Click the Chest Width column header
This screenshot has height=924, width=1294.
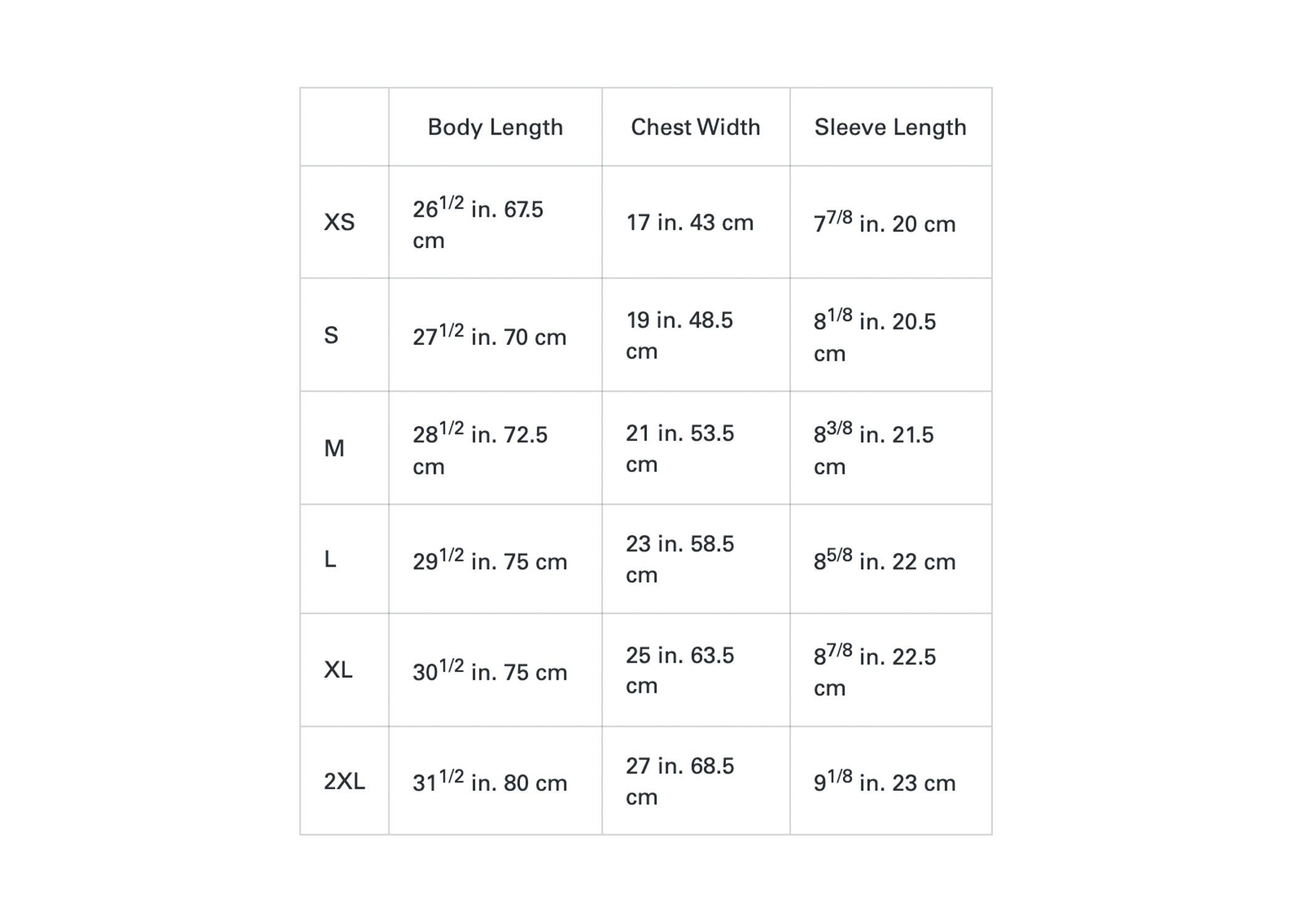tap(696, 127)
